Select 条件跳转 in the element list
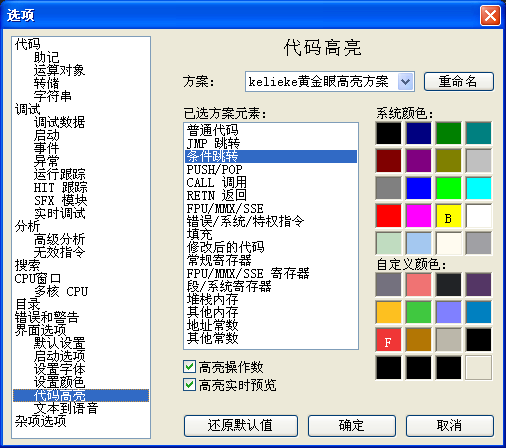This screenshot has width=506, height=448. (271, 156)
